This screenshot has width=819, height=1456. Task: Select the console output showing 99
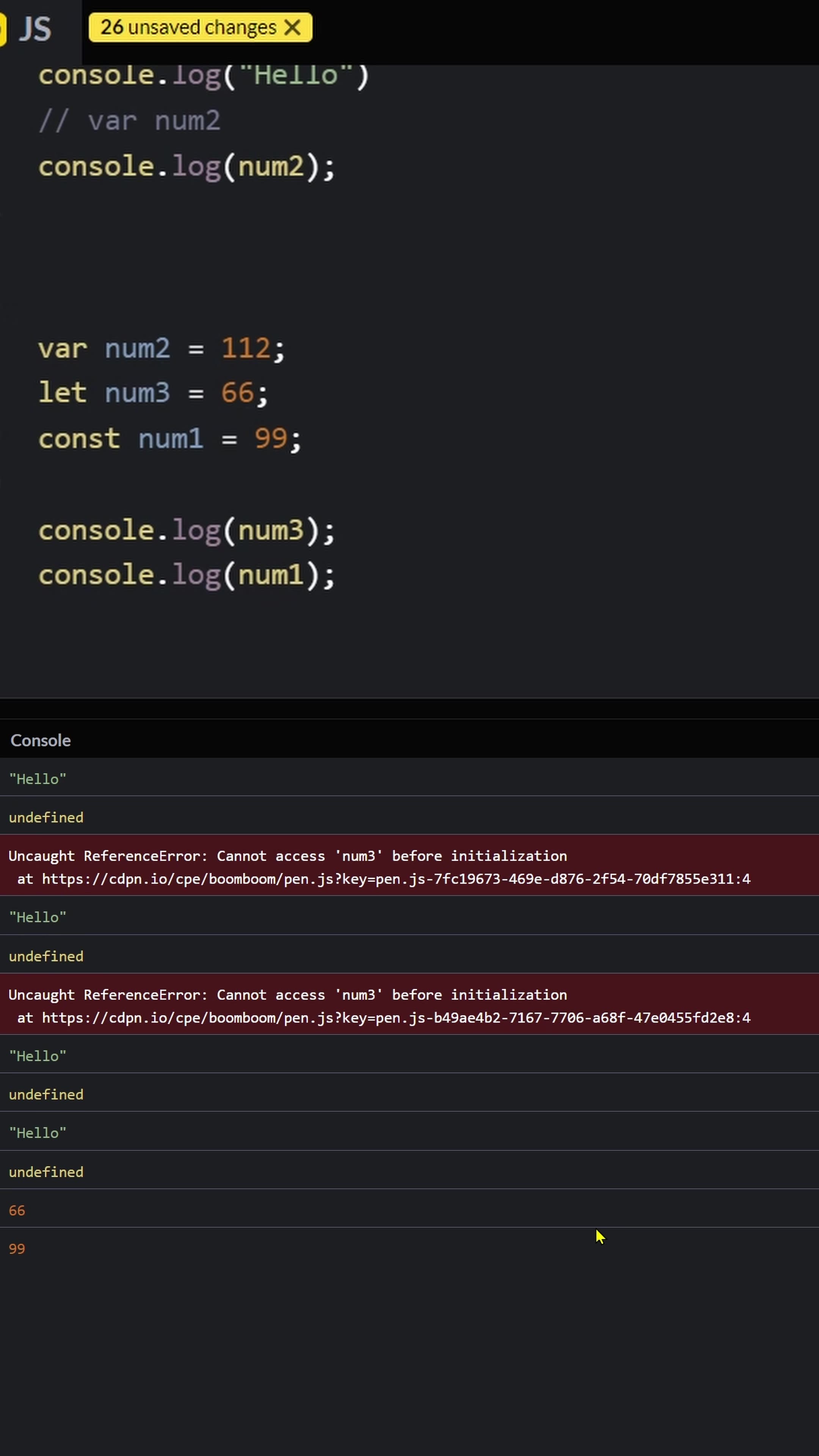16,1248
